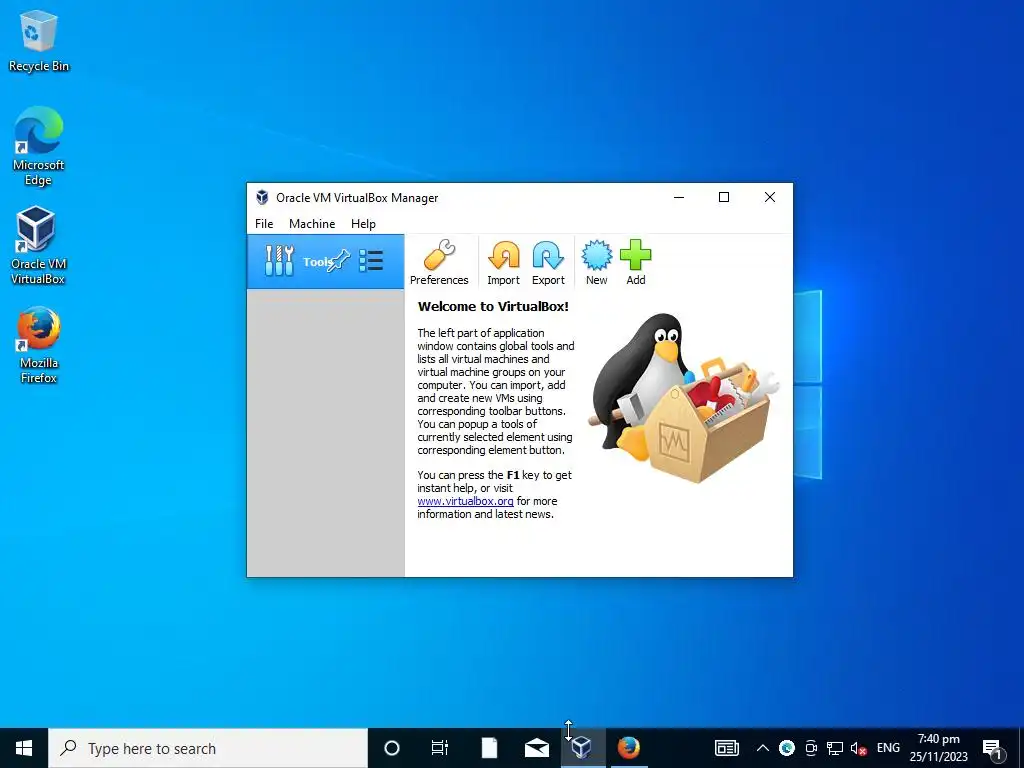Click the green circular tray icon
Image resolution: width=1024 pixels, height=768 pixels.
coord(787,748)
